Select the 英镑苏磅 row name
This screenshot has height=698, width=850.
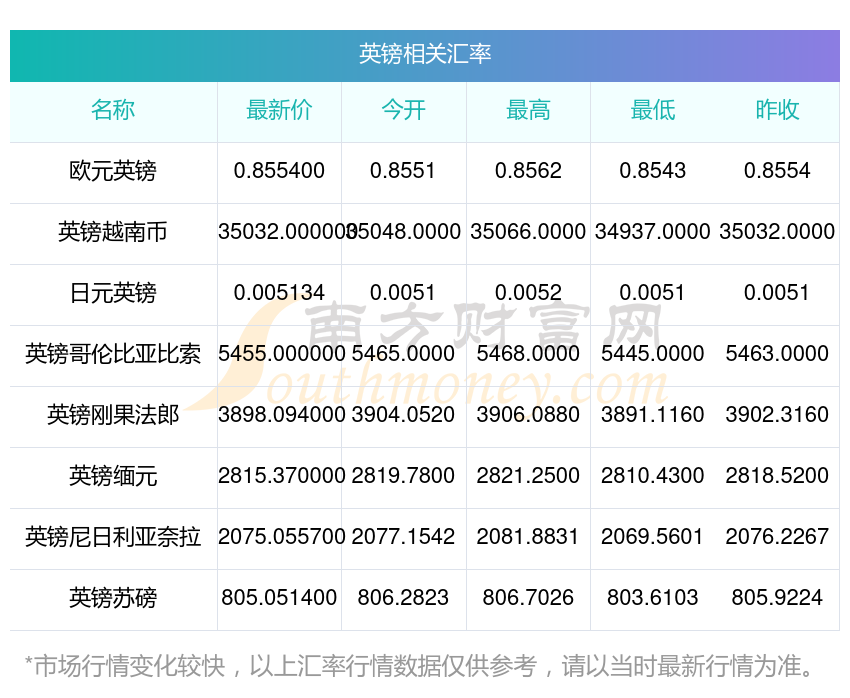point(113,598)
